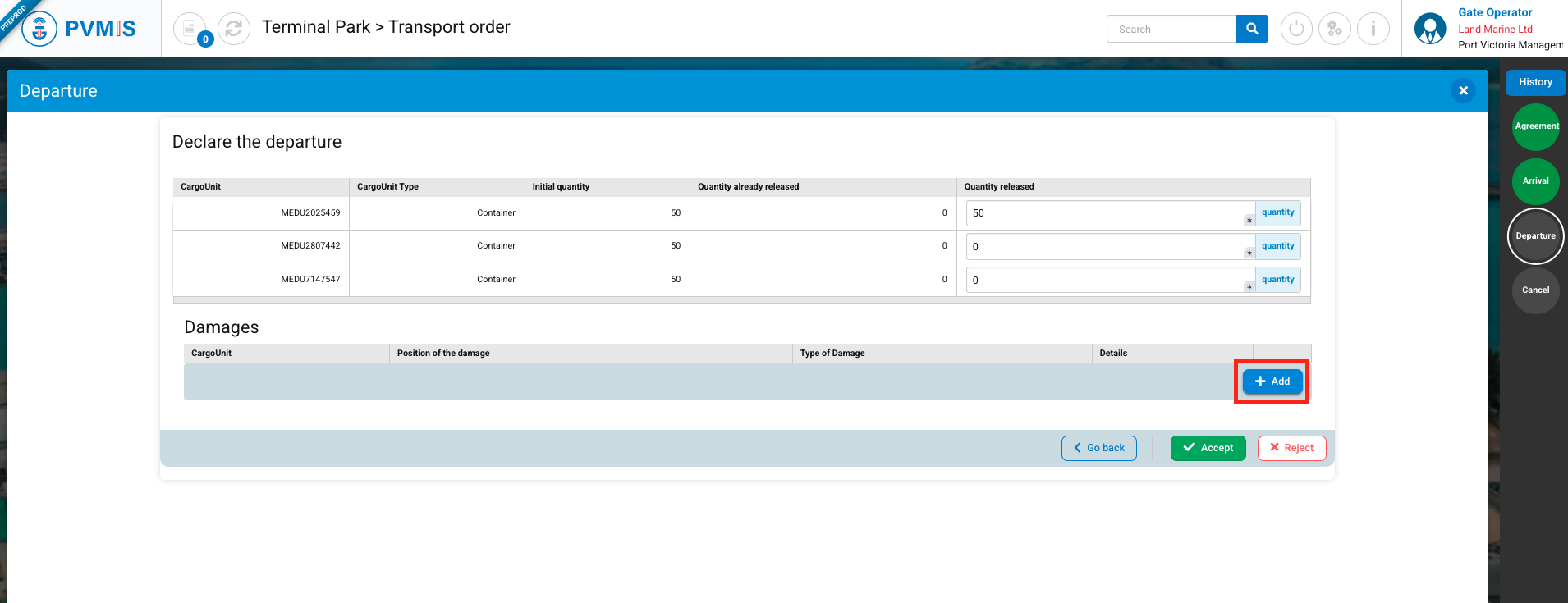Open the History tab

pos(1535,82)
